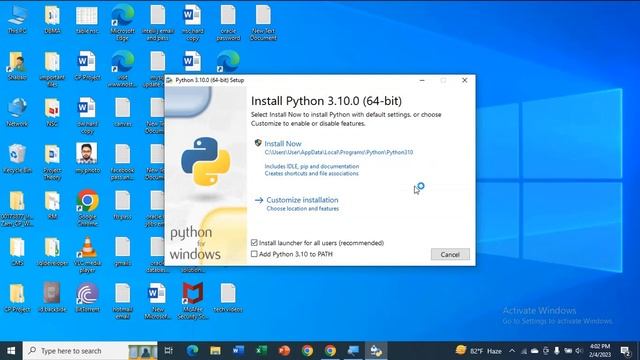Select the hotmail email file
This screenshot has height=360, width=640.
click(122, 301)
